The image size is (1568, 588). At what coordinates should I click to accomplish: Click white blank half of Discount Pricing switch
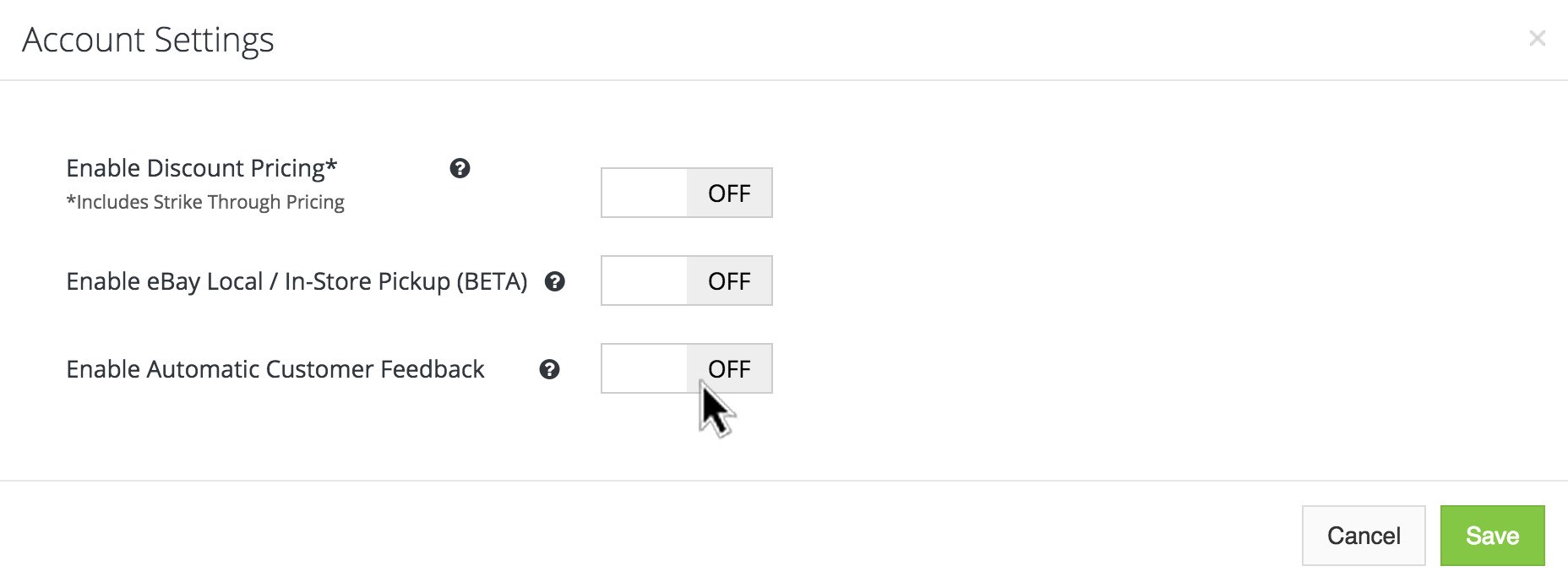644,193
